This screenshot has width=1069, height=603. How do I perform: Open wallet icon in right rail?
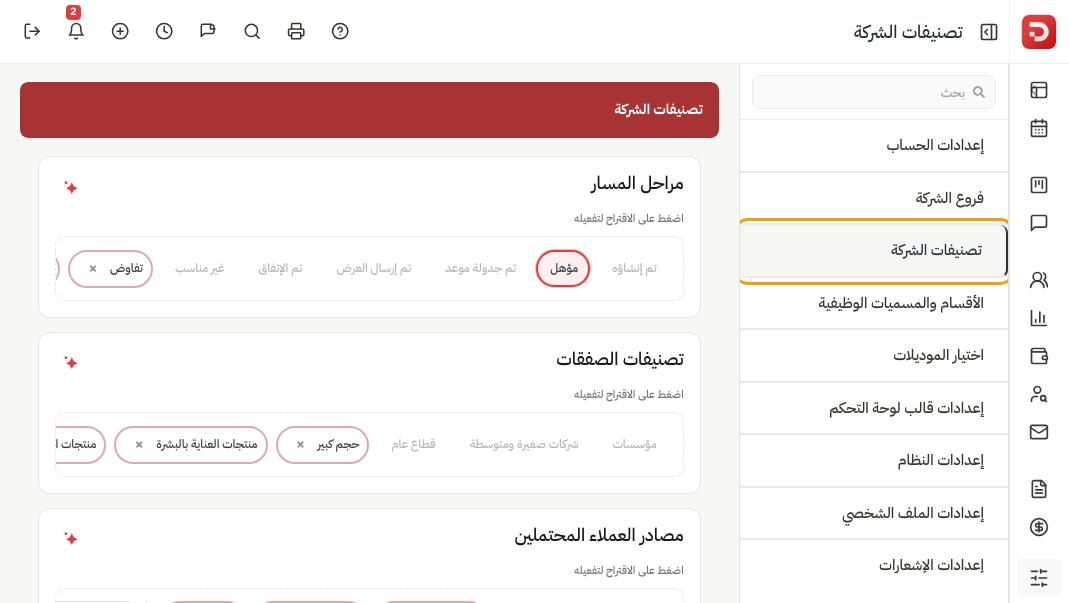click(x=1038, y=356)
